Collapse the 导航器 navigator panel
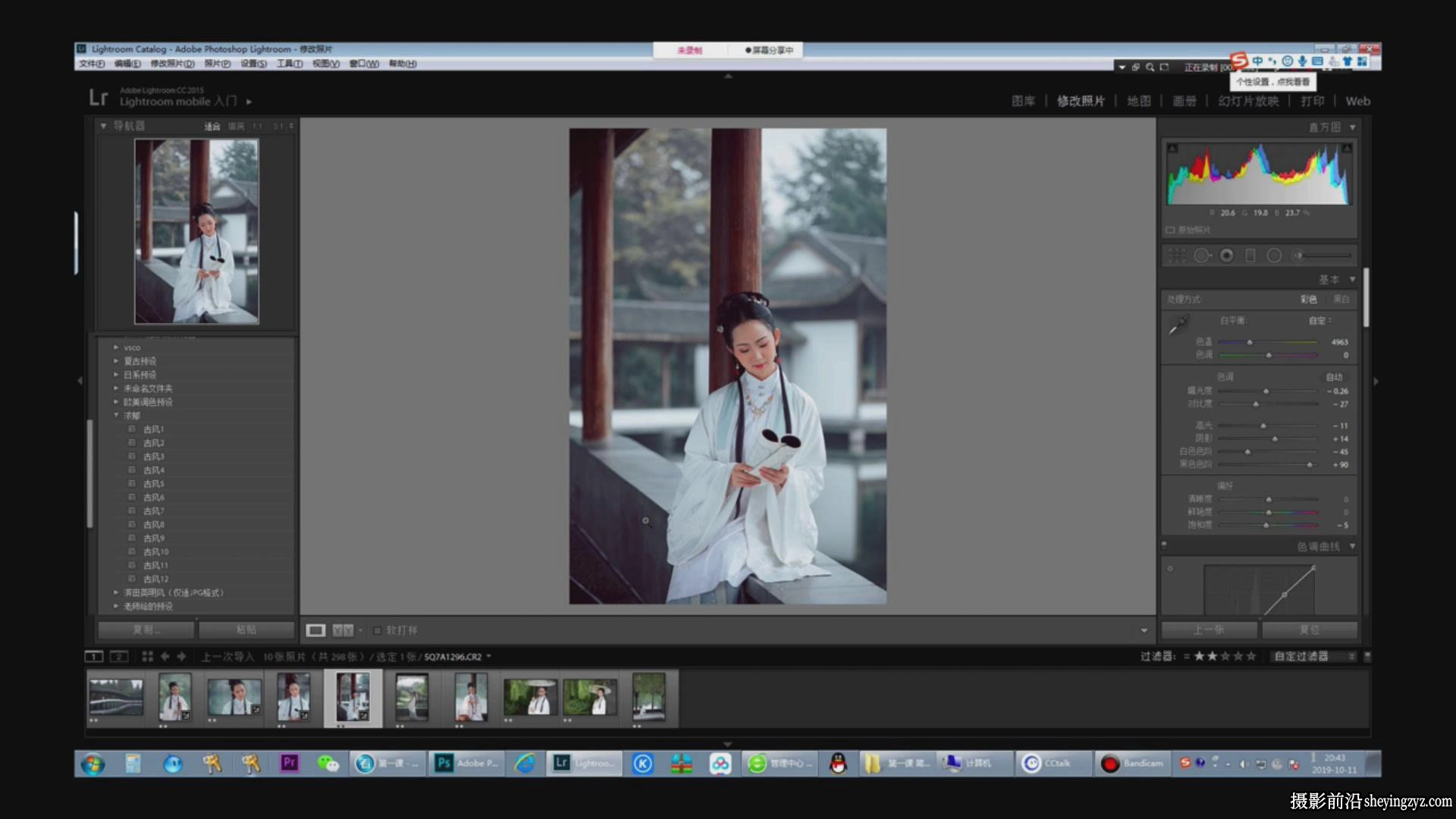 103,126
